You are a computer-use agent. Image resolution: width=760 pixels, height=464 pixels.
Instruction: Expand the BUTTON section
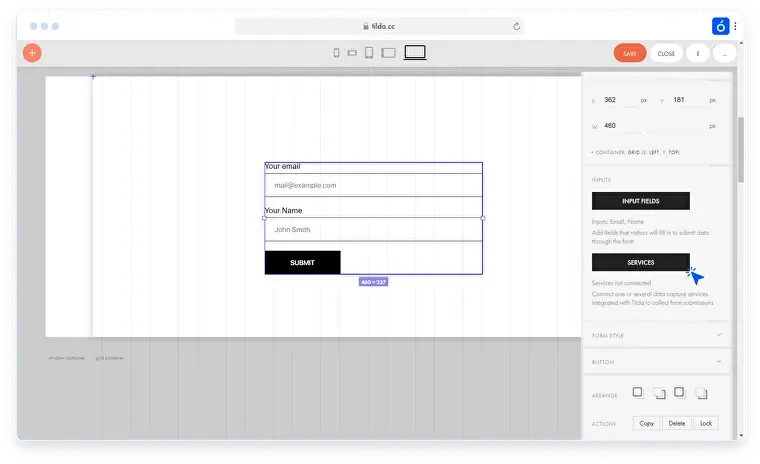pyautogui.click(x=656, y=362)
